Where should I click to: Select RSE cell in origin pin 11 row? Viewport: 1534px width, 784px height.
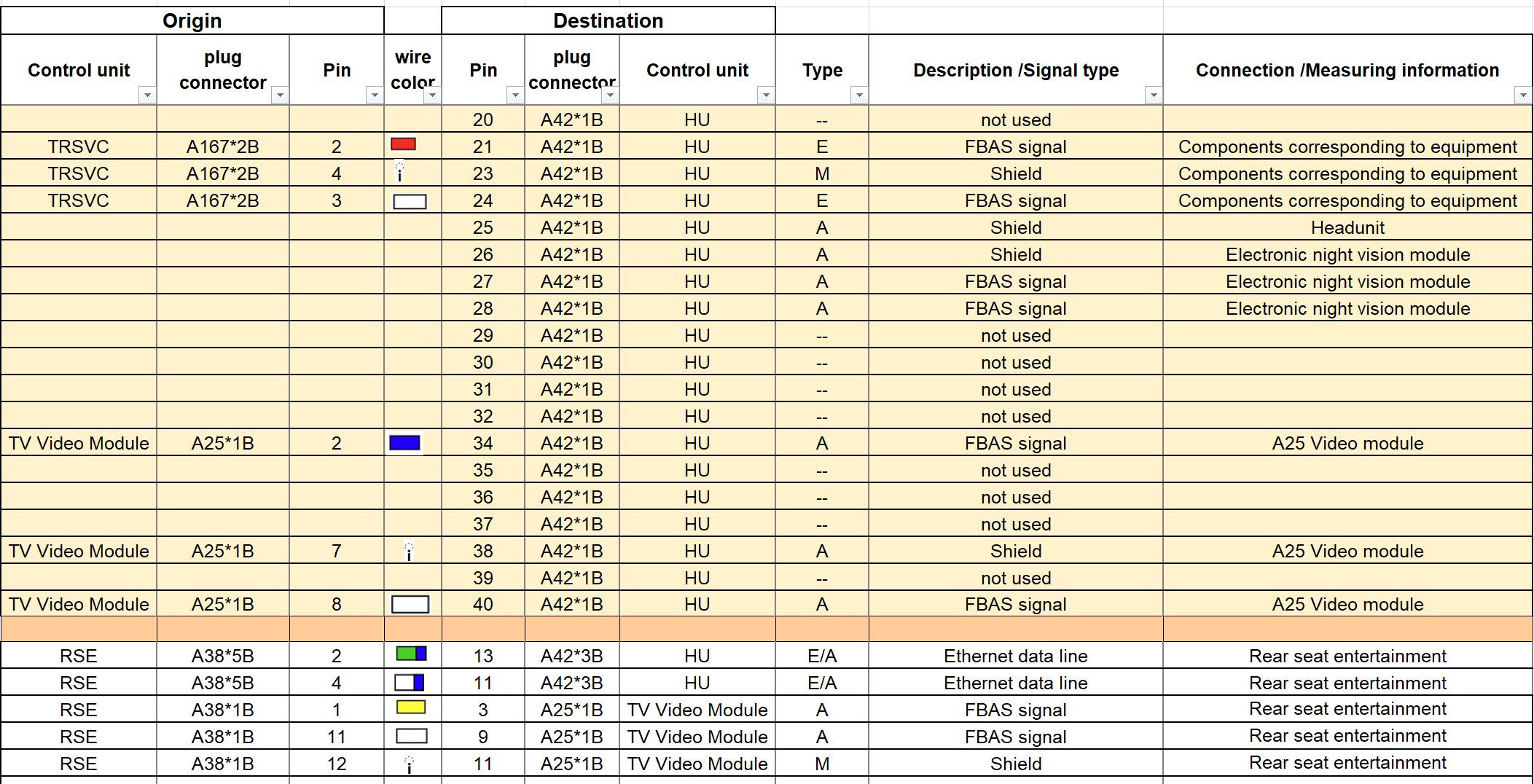click(x=79, y=737)
